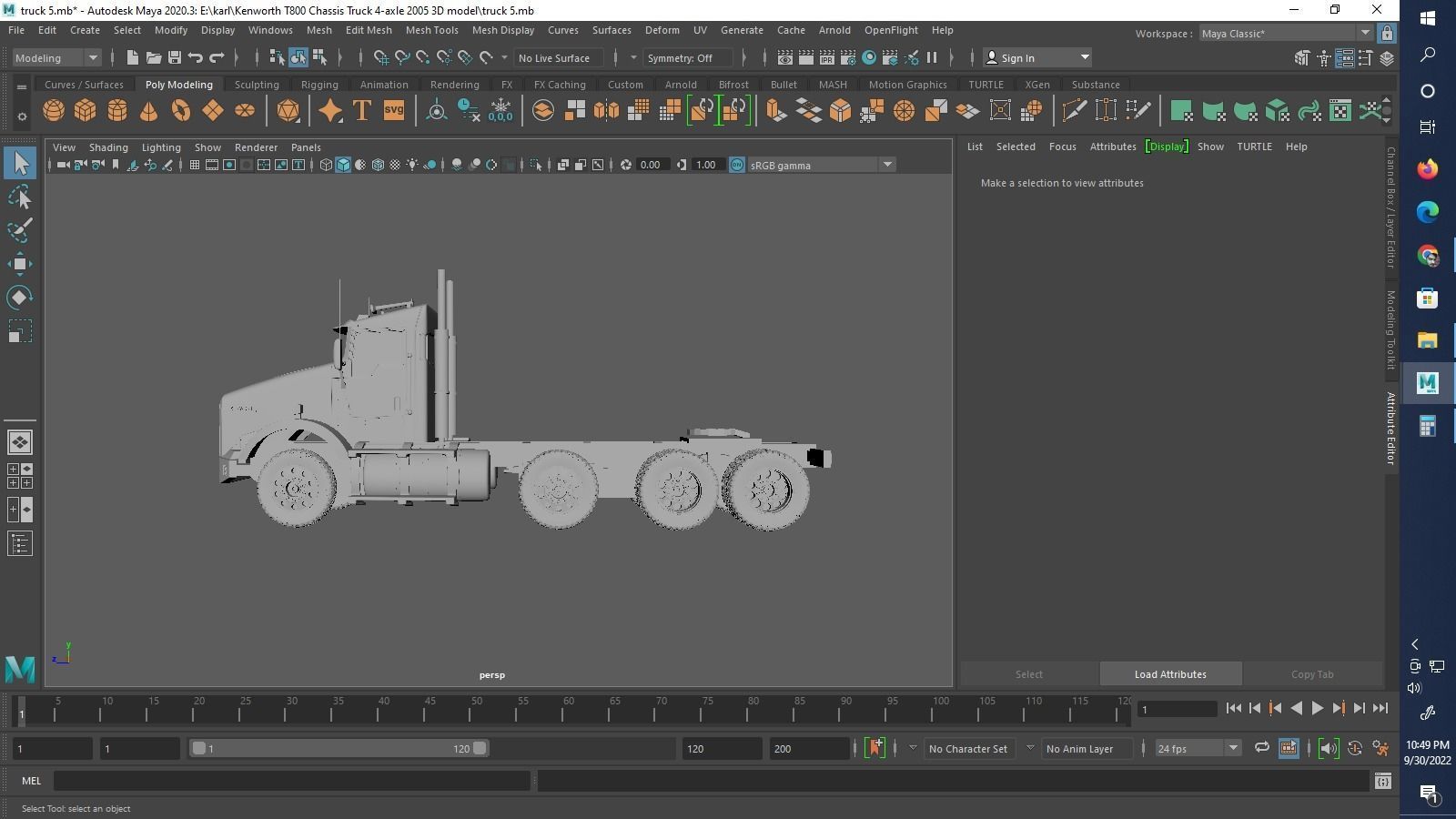Create a polygon sphere from the shelf
Viewport: 1456px width, 819px height.
coord(54,111)
